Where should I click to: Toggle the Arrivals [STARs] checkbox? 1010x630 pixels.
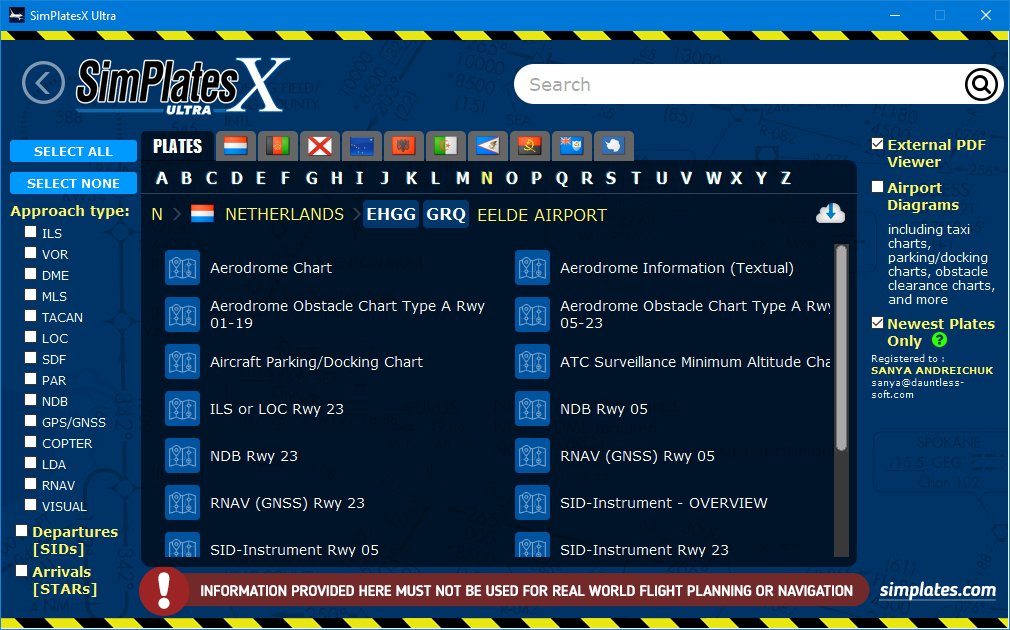tap(21, 571)
